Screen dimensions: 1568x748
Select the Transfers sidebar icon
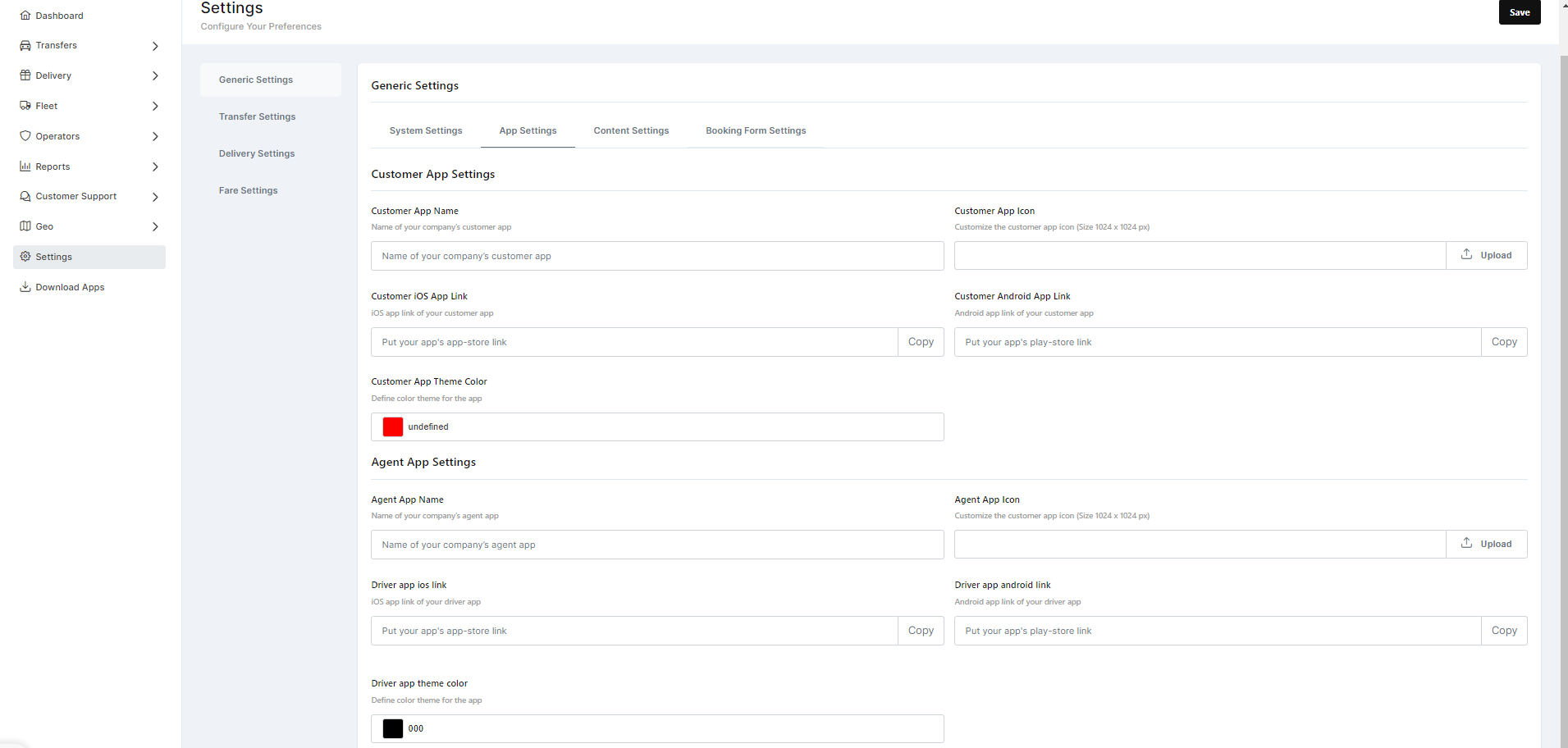pyautogui.click(x=25, y=45)
